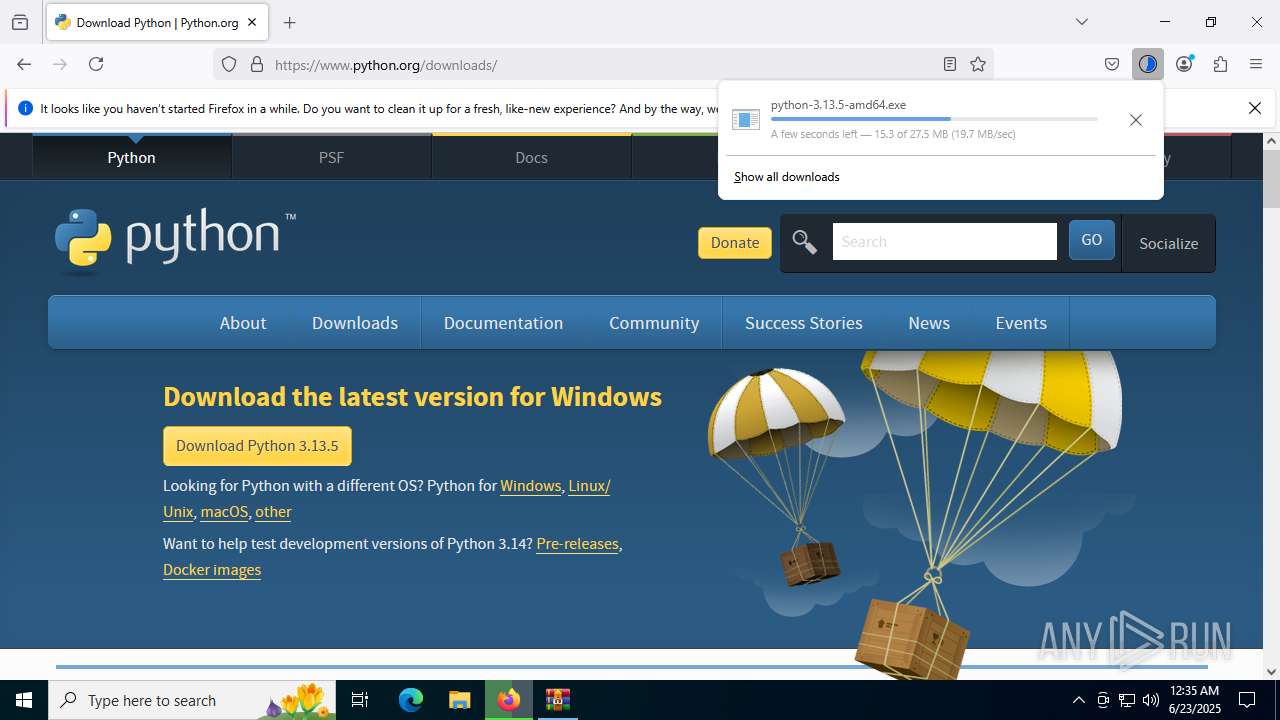This screenshot has height=720, width=1280.
Task: Open File Explorer from taskbar
Action: pos(459,700)
